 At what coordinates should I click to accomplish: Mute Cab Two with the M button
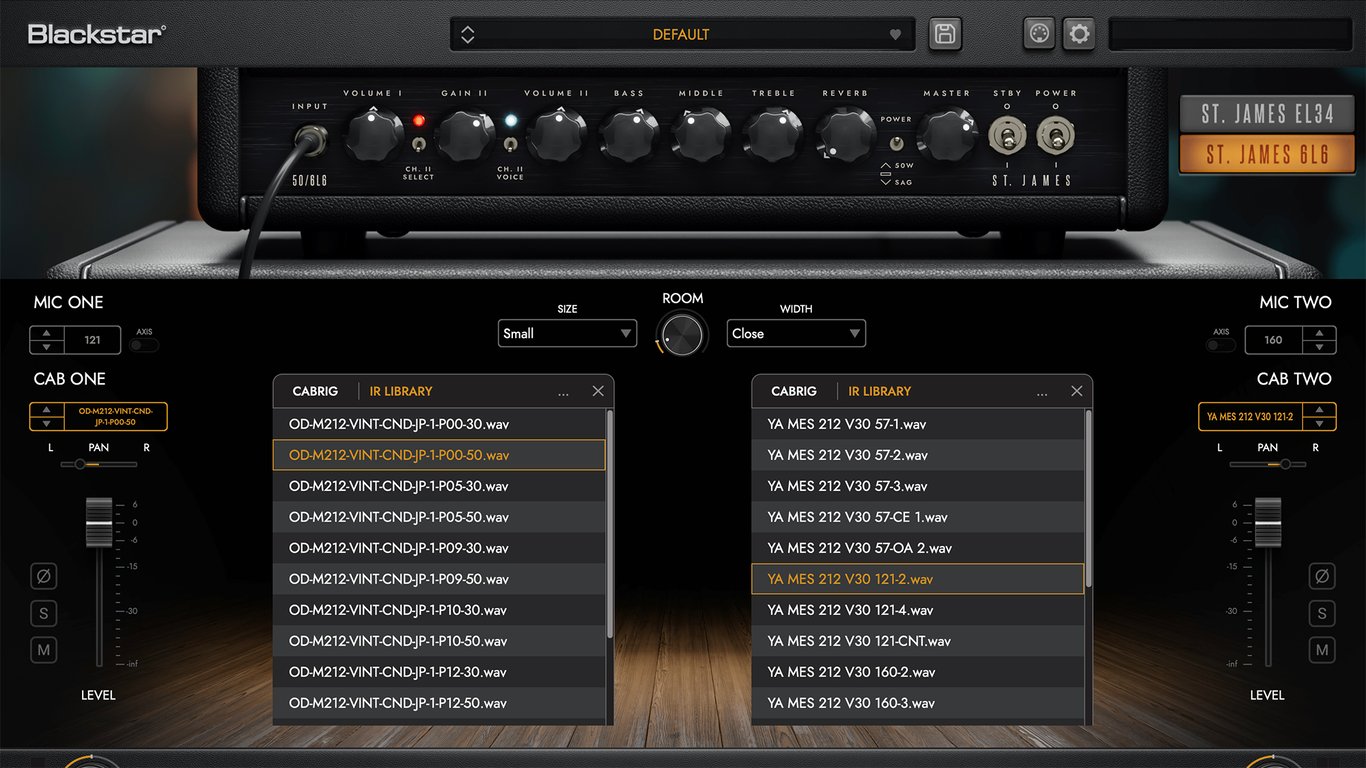(x=1322, y=650)
